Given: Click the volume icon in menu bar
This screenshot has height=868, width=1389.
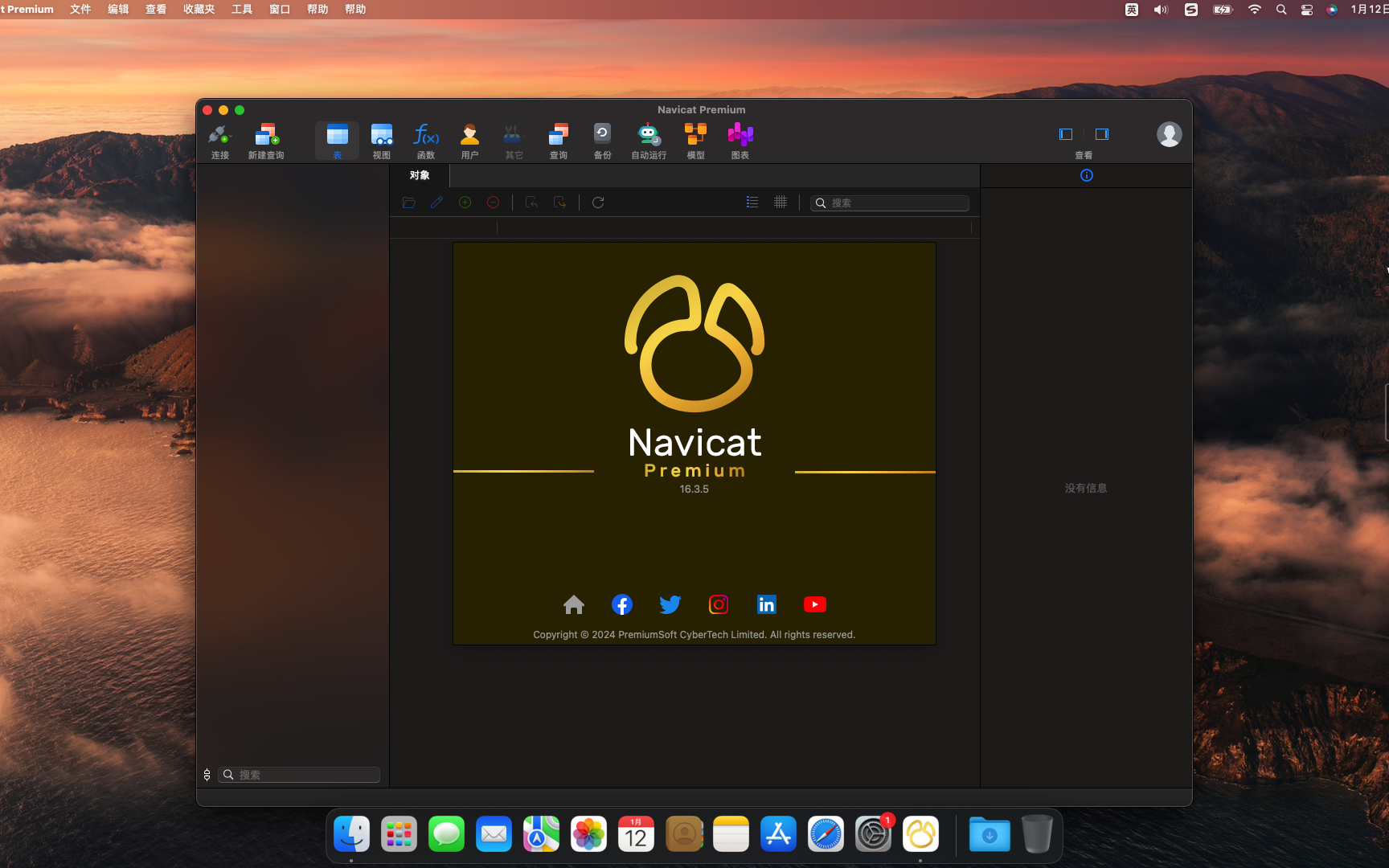Looking at the screenshot, I should [x=1161, y=10].
